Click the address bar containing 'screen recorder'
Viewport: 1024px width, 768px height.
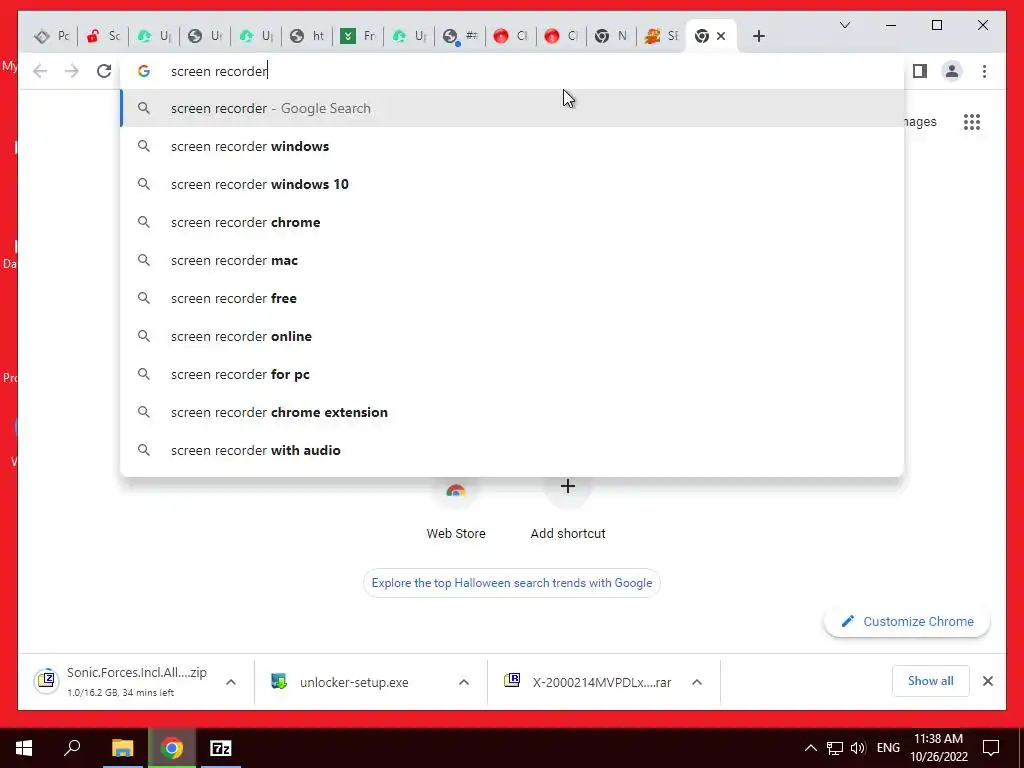[512, 71]
